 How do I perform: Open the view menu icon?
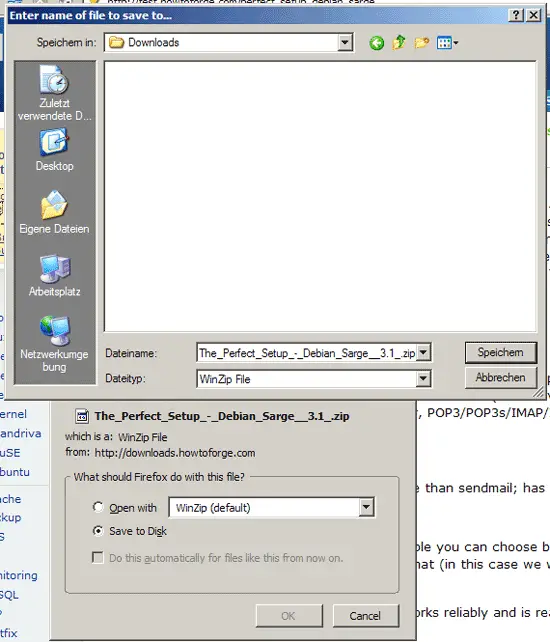click(447, 43)
